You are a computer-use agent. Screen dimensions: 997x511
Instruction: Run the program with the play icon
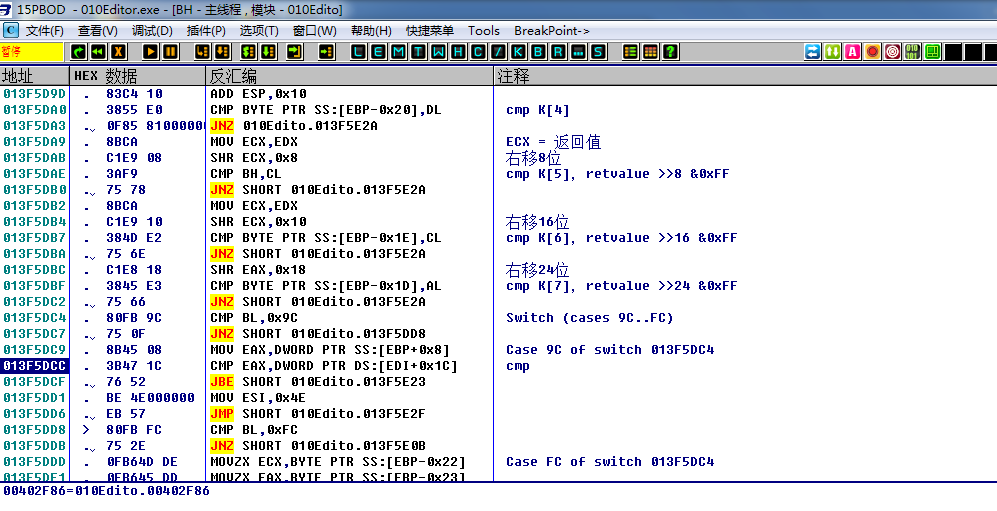point(151,52)
